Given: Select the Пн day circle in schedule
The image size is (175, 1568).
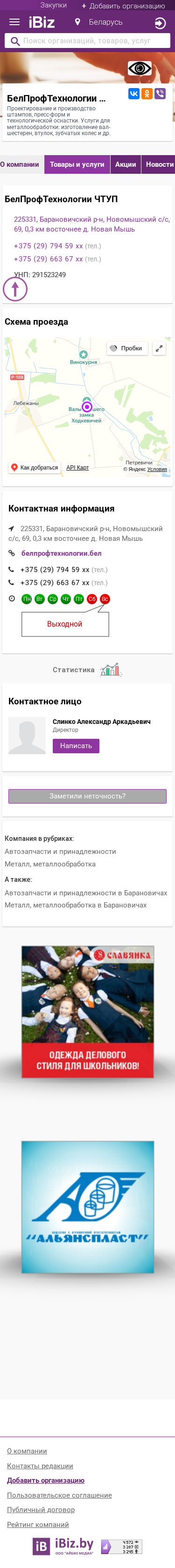Looking at the screenshot, I should point(26,599).
